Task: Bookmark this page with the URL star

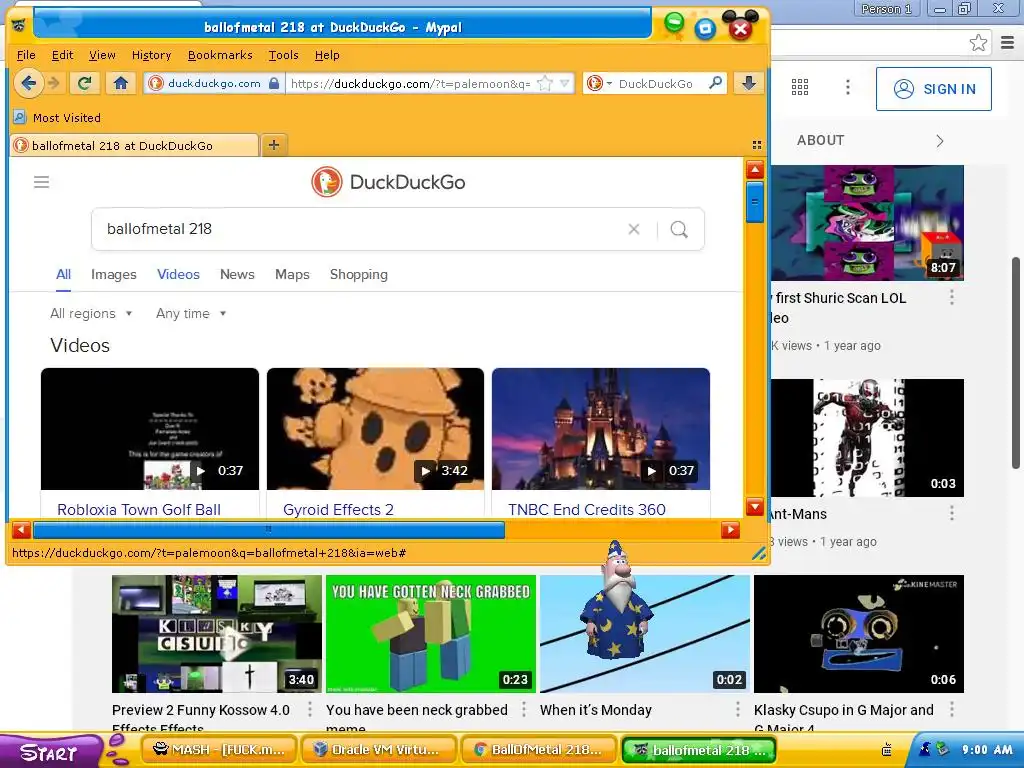Action: click(544, 84)
